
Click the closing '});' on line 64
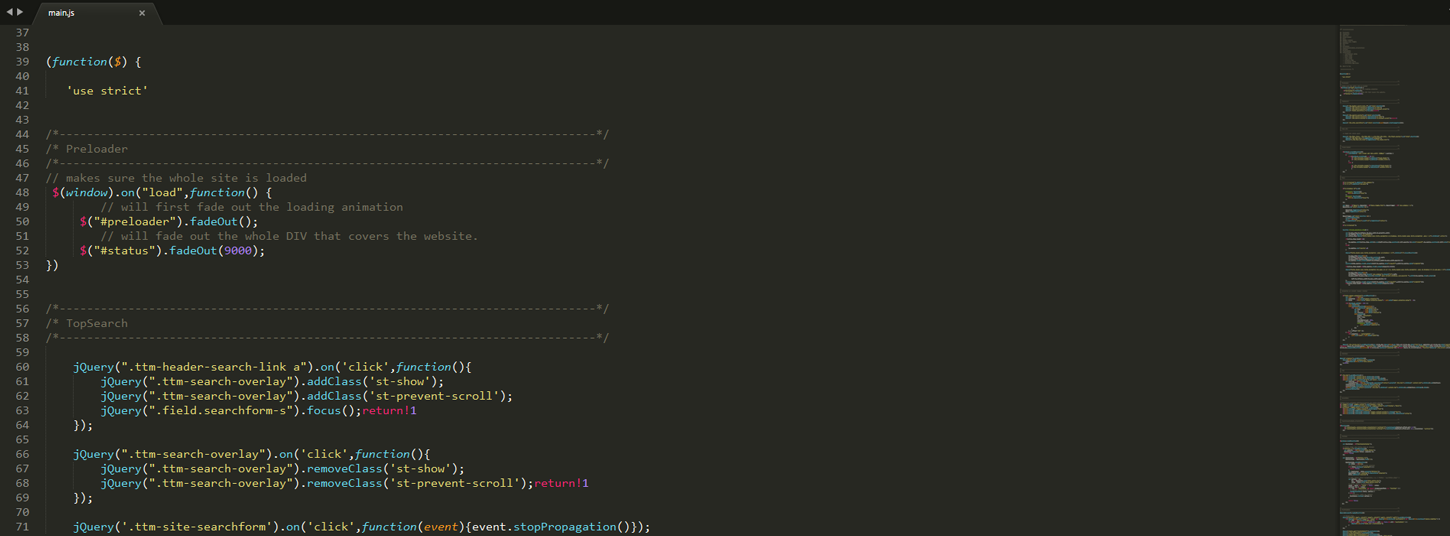click(83, 425)
